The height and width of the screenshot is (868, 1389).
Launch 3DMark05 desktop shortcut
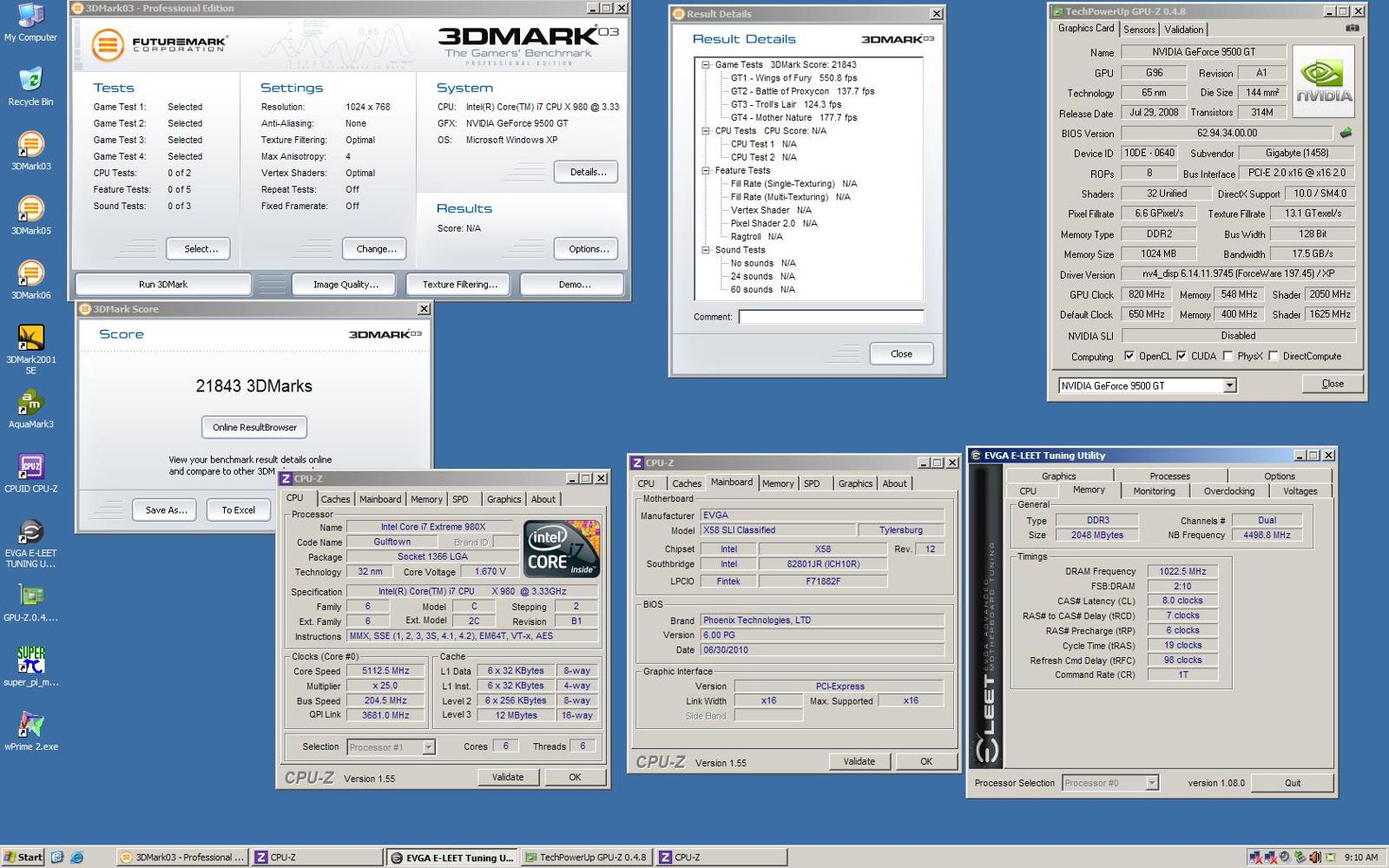tap(30, 215)
